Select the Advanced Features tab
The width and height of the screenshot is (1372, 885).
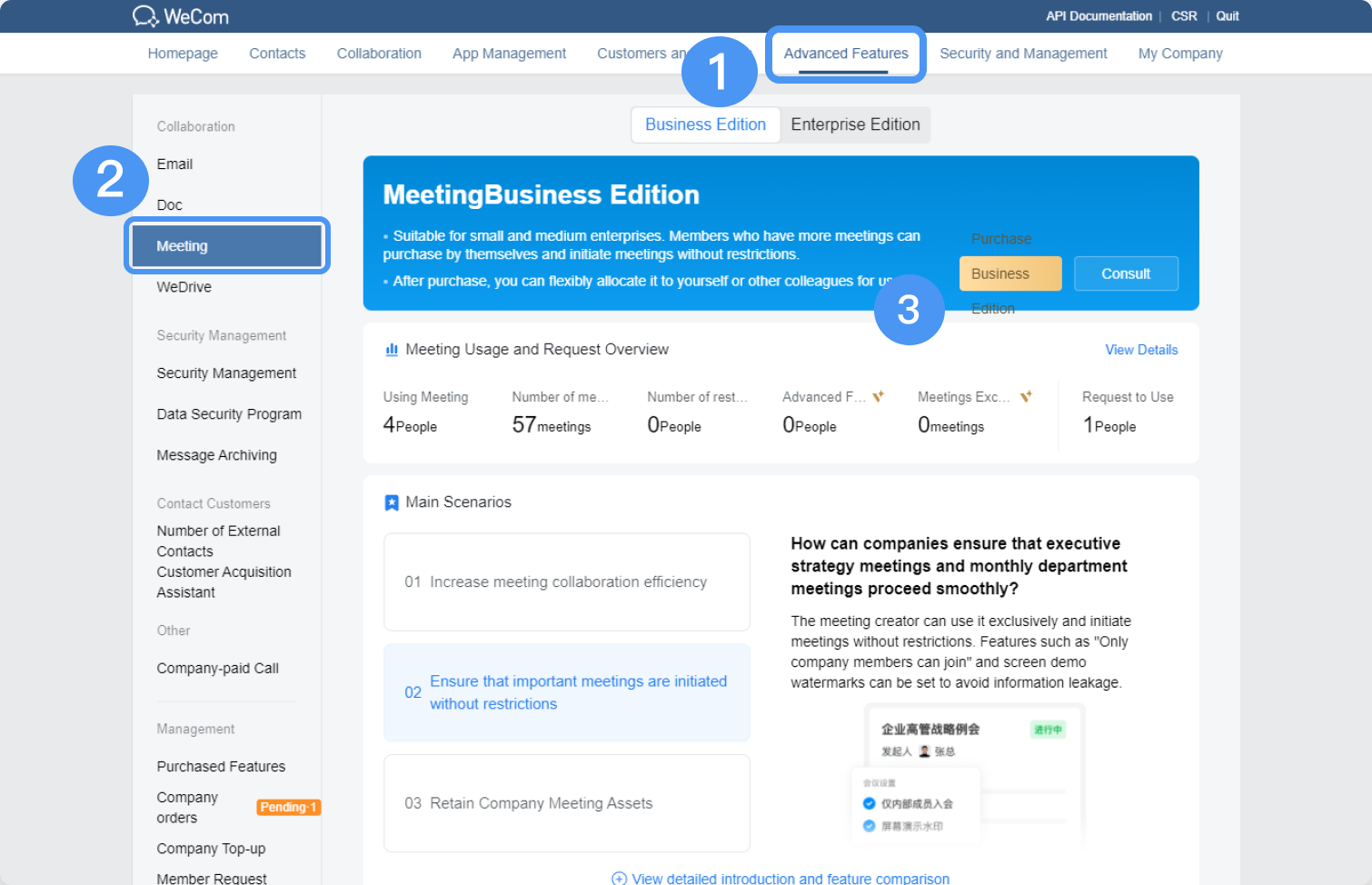pyautogui.click(x=846, y=54)
